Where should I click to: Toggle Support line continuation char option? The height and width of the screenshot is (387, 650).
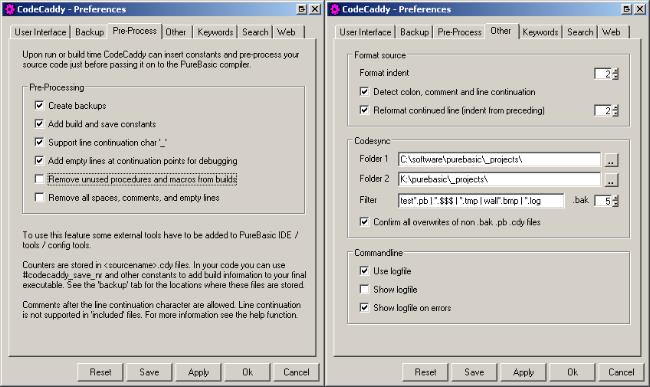pyautogui.click(x=39, y=142)
